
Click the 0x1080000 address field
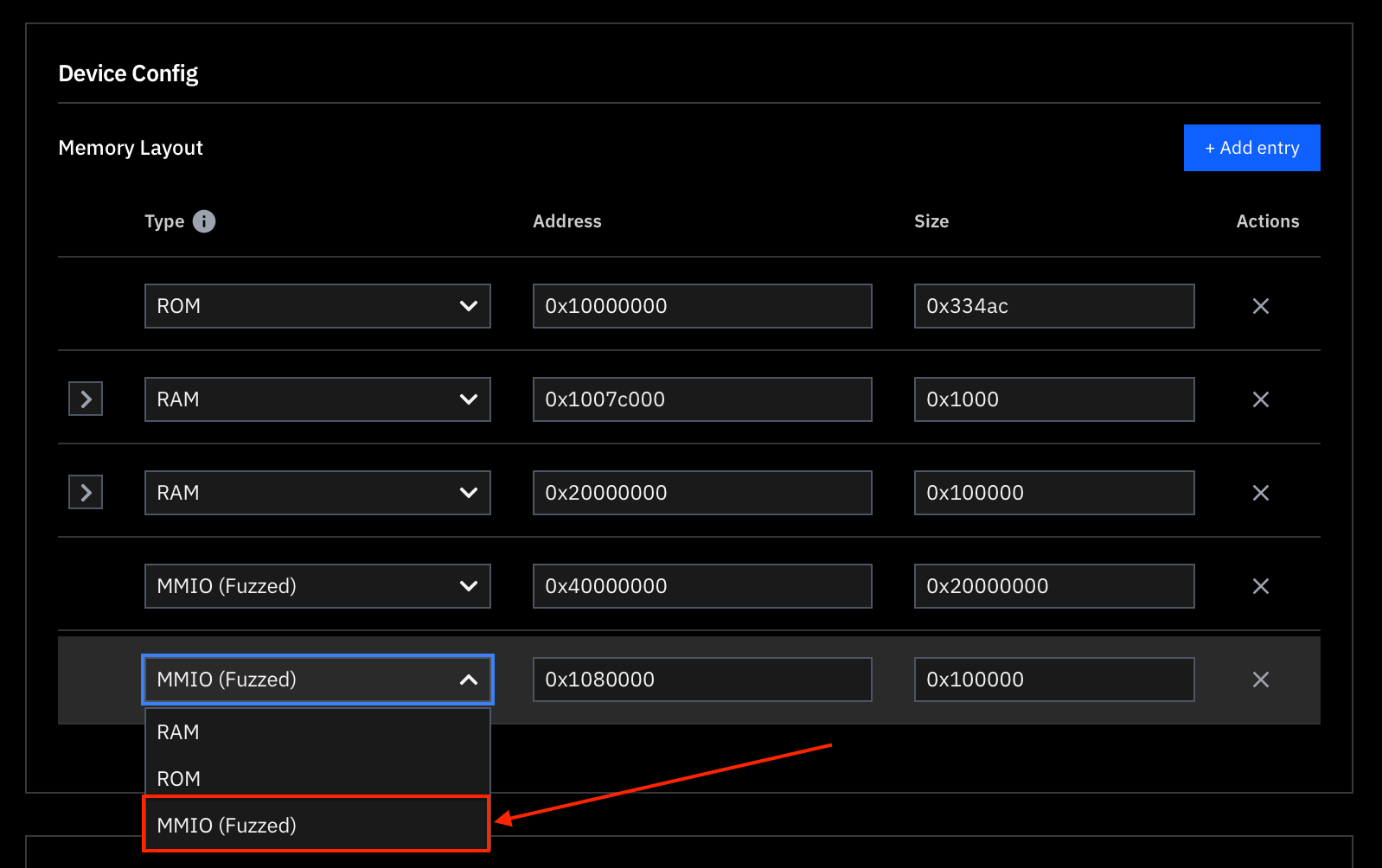point(701,680)
